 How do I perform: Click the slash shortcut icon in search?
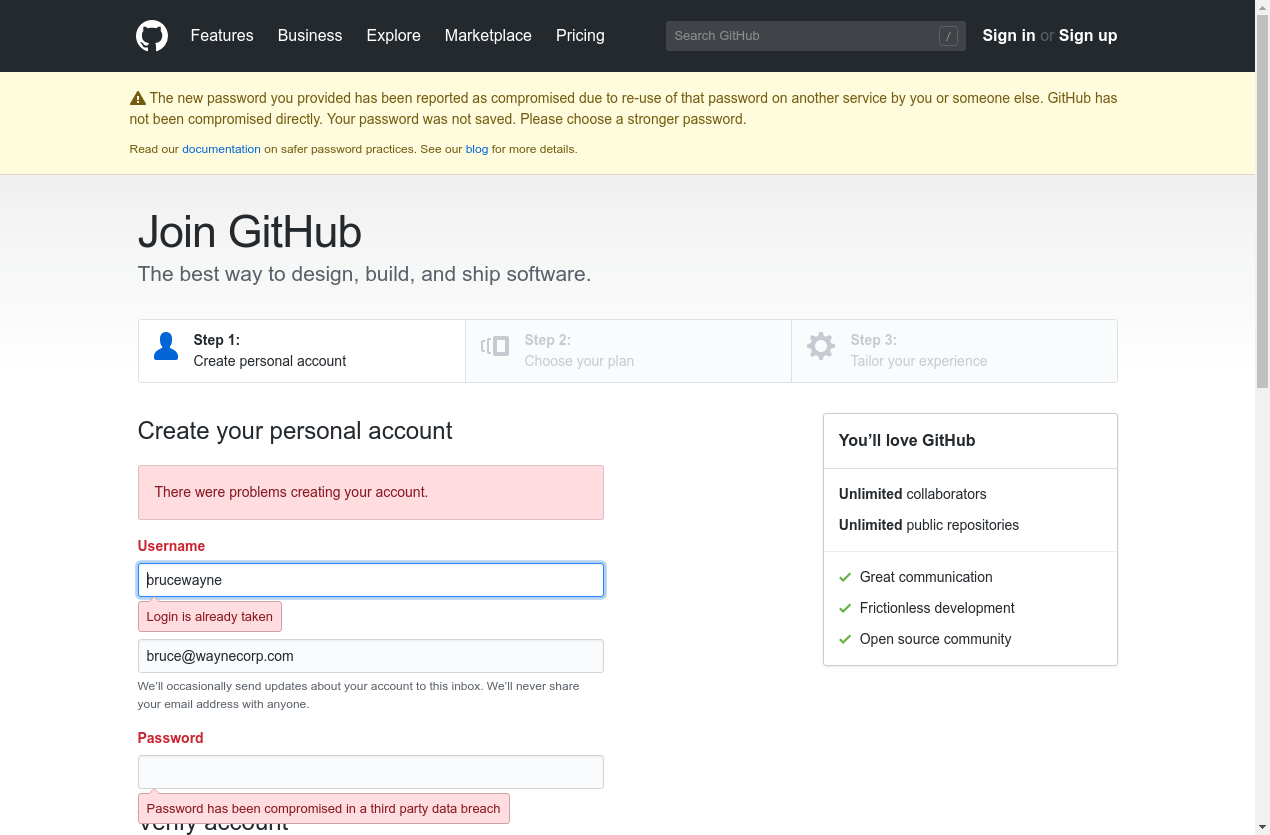[x=948, y=36]
